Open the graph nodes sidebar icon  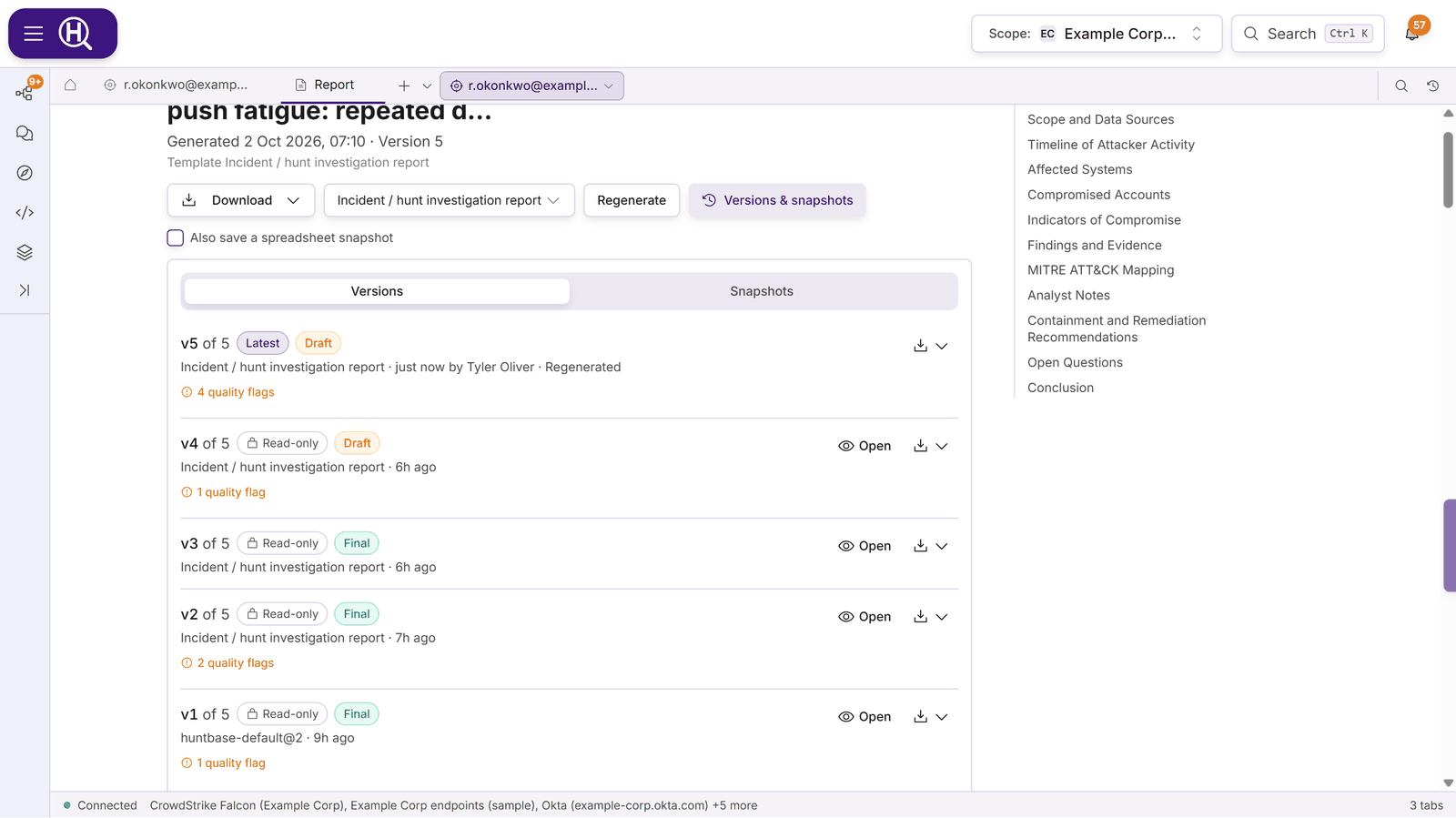click(x=25, y=93)
